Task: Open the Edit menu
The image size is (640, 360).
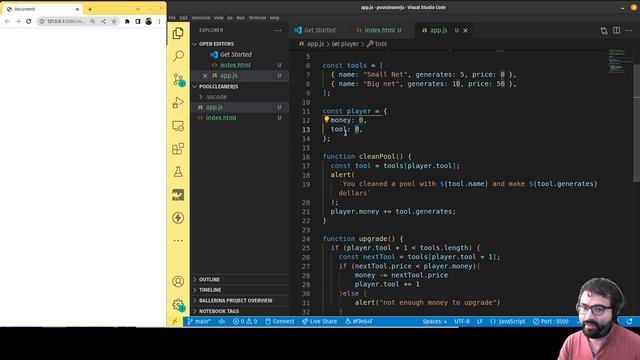Action: 184,18
